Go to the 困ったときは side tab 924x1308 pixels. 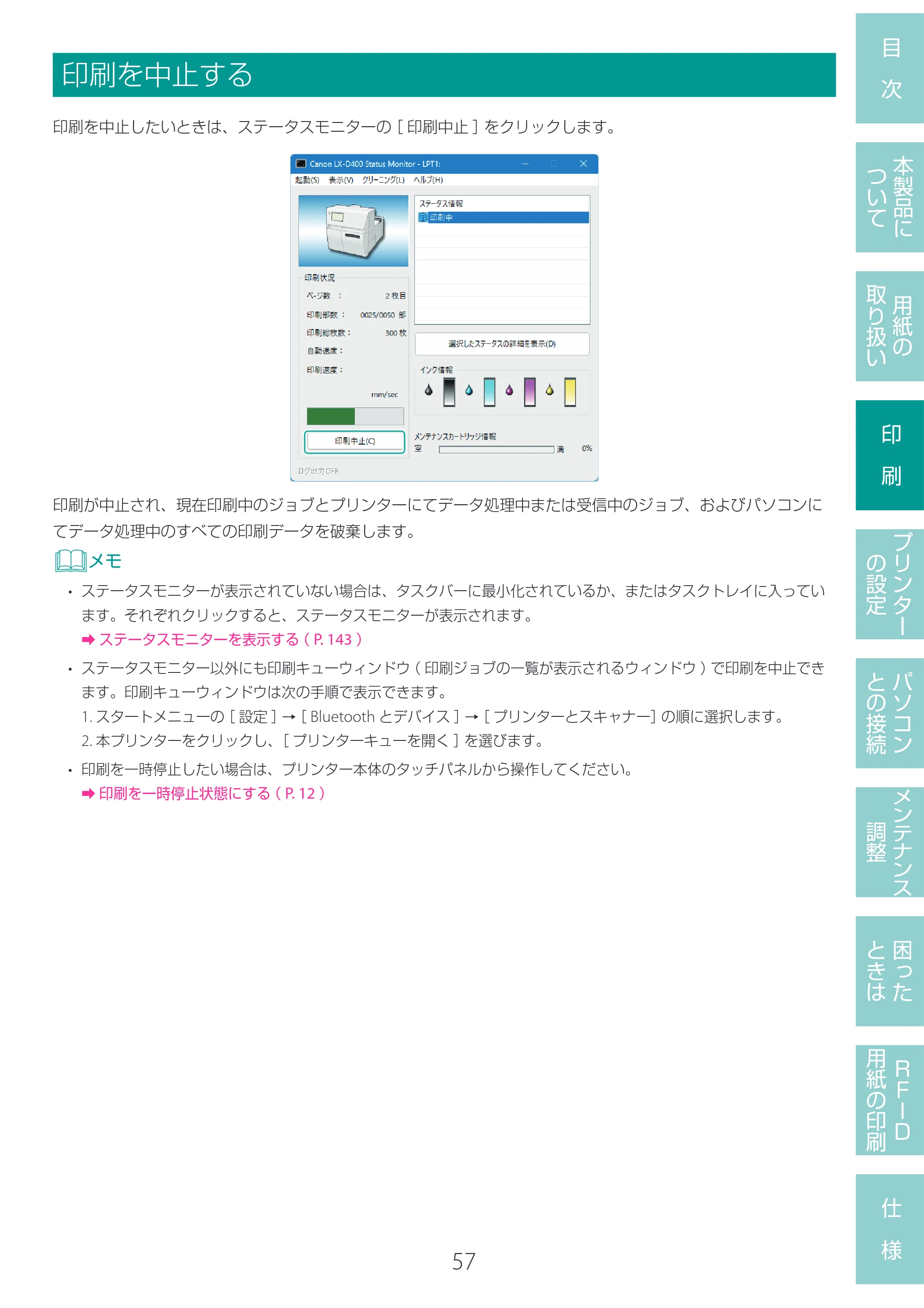pos(890,971)
